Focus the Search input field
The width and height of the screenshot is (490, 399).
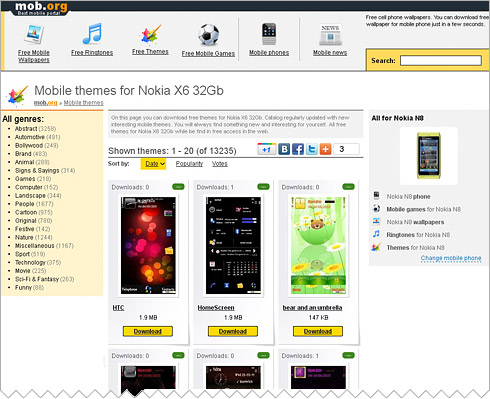(441, 60)
